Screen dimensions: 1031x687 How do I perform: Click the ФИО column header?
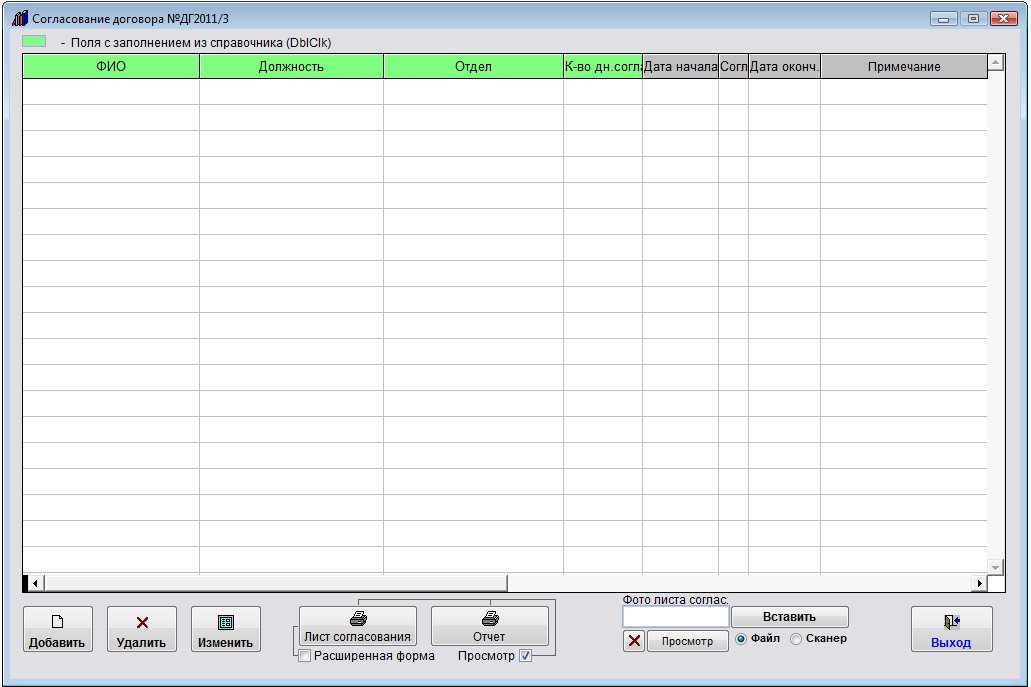(x=111, y=66)
